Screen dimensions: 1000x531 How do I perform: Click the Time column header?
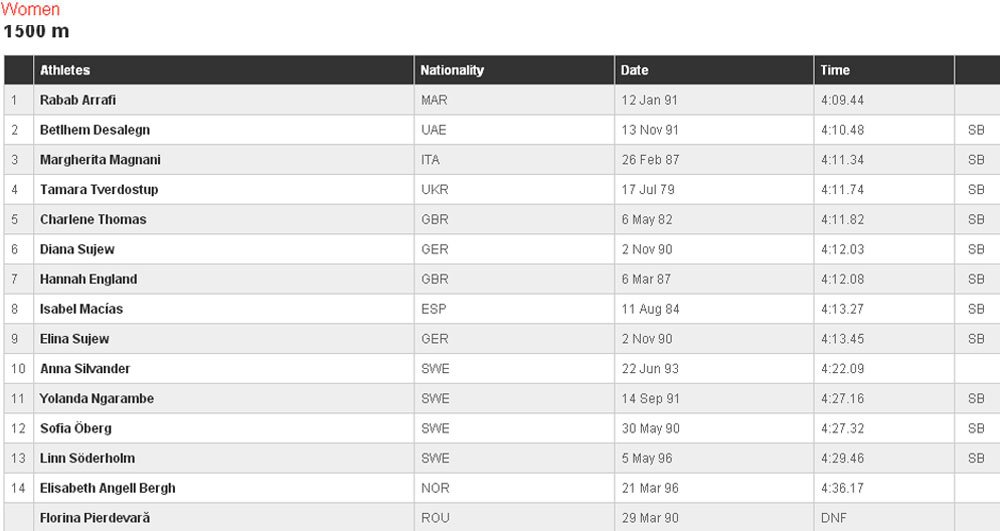835,70
